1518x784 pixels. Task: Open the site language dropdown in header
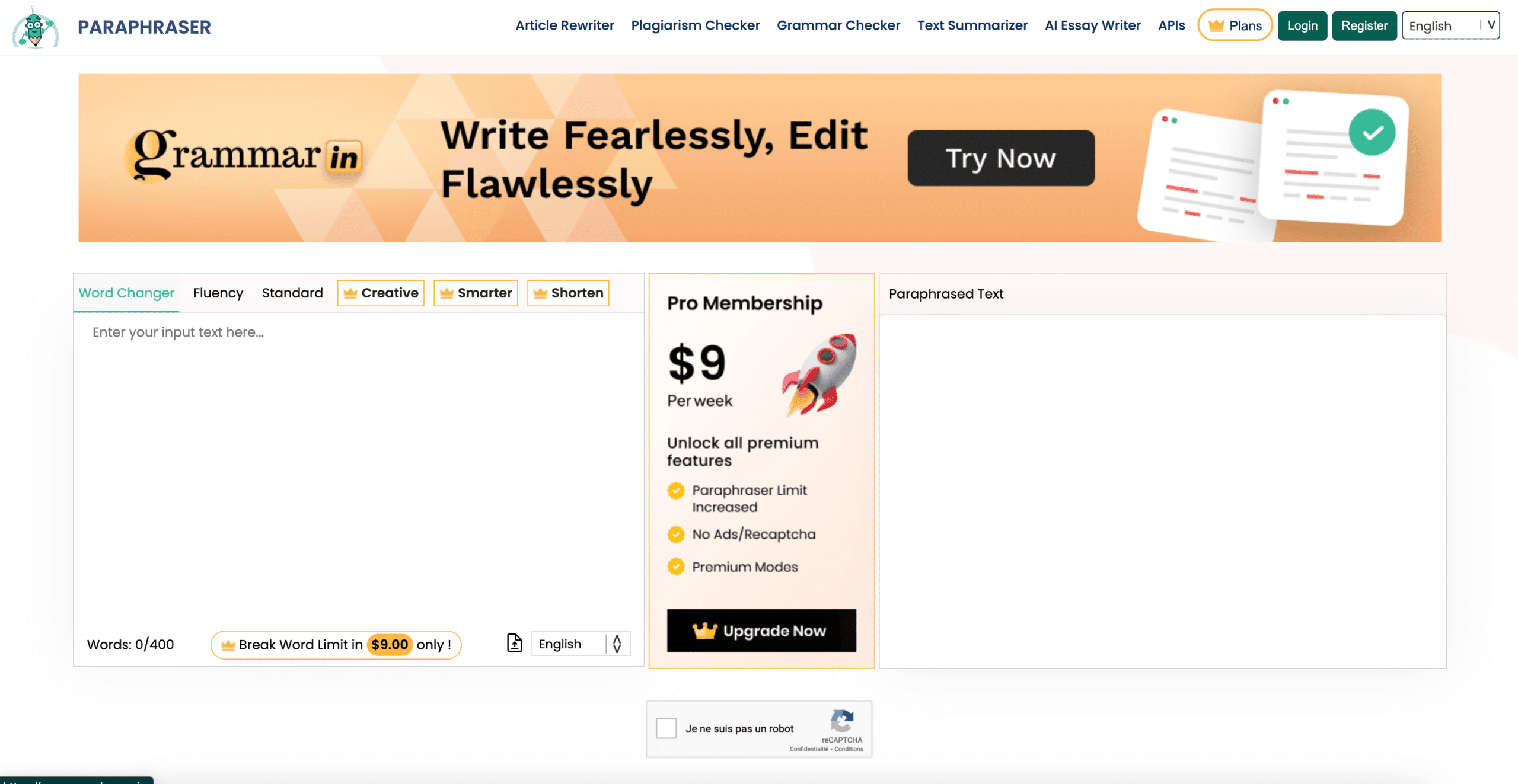pos(1450,25)
